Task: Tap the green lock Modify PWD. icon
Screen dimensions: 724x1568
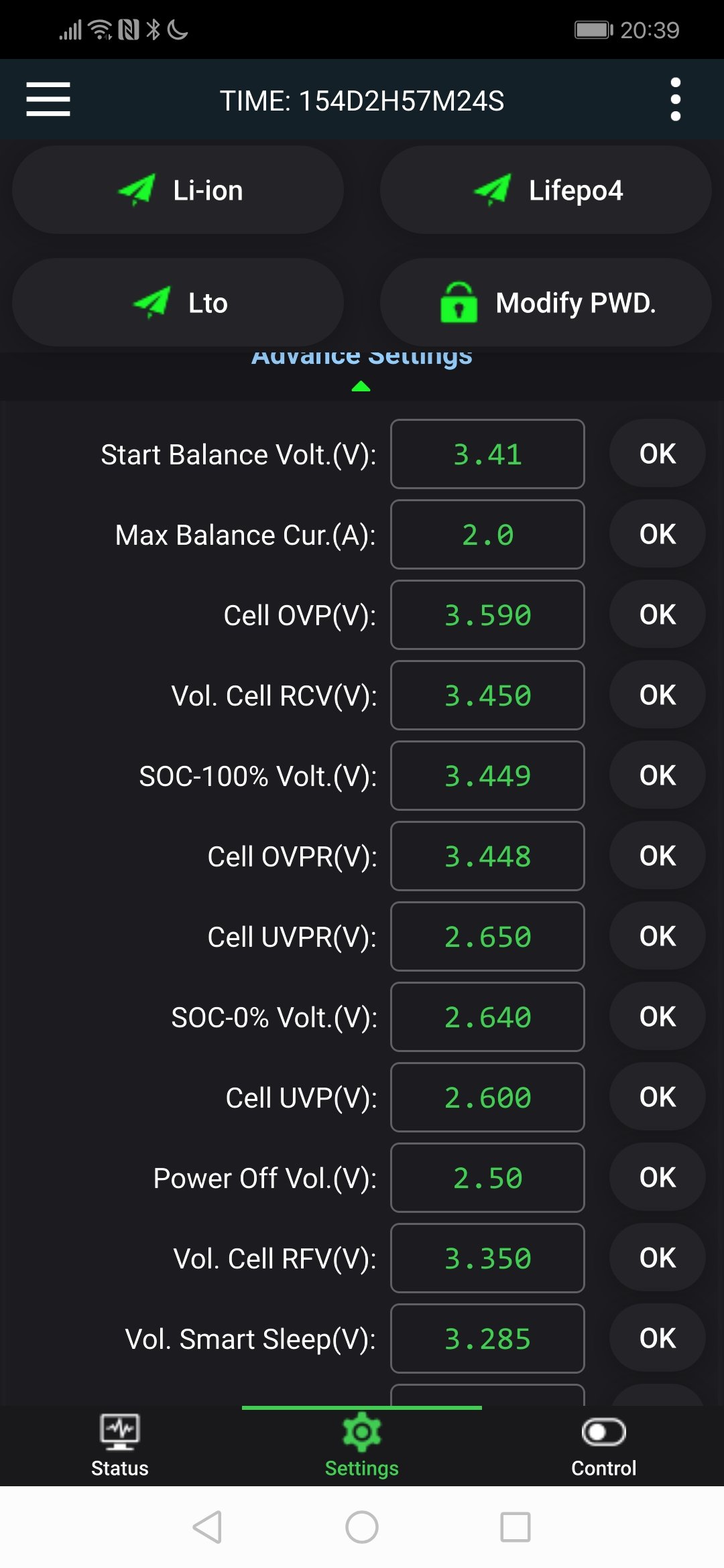Action: click(x=459, y=303)
